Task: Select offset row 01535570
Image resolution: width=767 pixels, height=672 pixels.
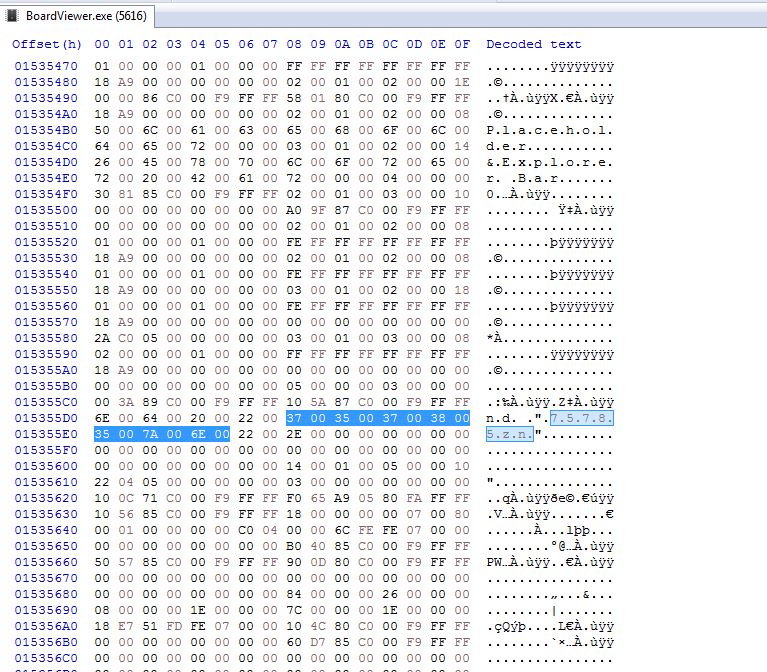Action: click(x=46, y=322)
